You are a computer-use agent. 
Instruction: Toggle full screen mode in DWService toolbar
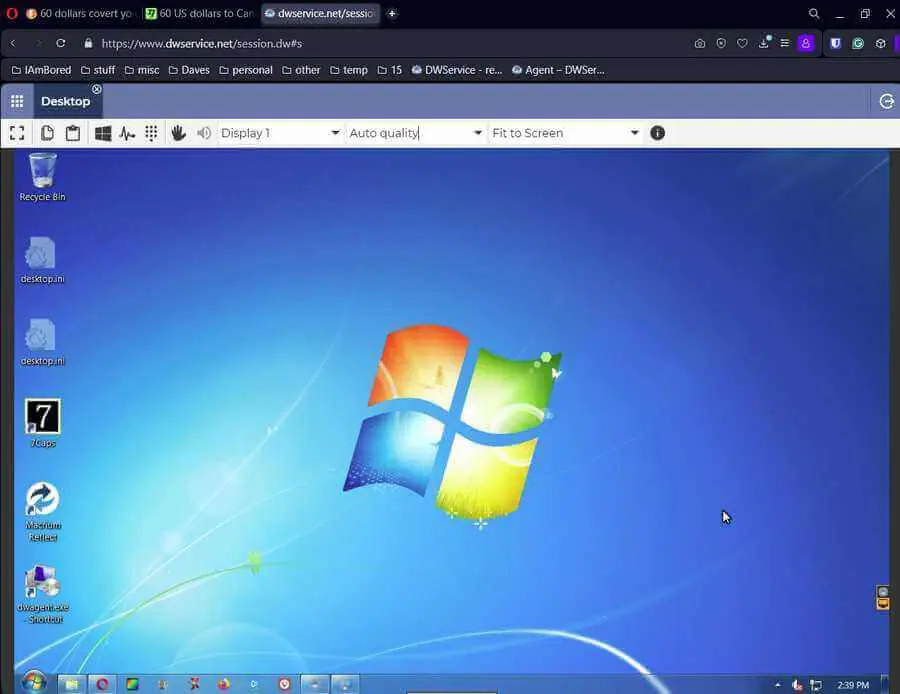pyautogui.click(x=17, y=133)
